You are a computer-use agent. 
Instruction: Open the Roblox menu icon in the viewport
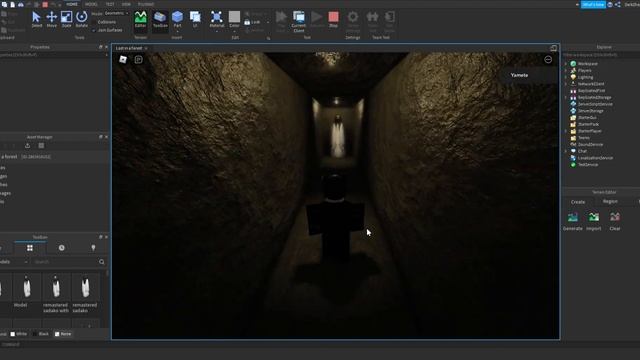(x=123, y=60)
